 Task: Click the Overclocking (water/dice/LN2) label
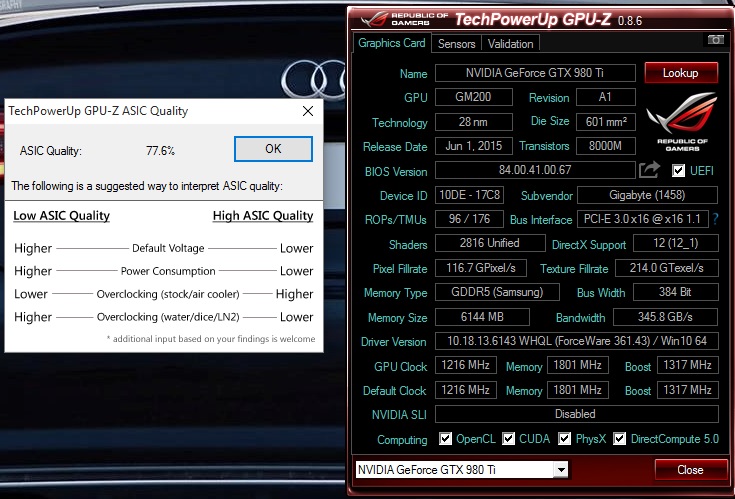[168, 317]
